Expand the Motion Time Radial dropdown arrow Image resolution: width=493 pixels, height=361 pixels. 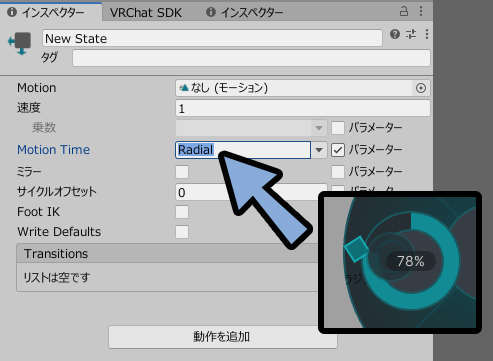319,150
